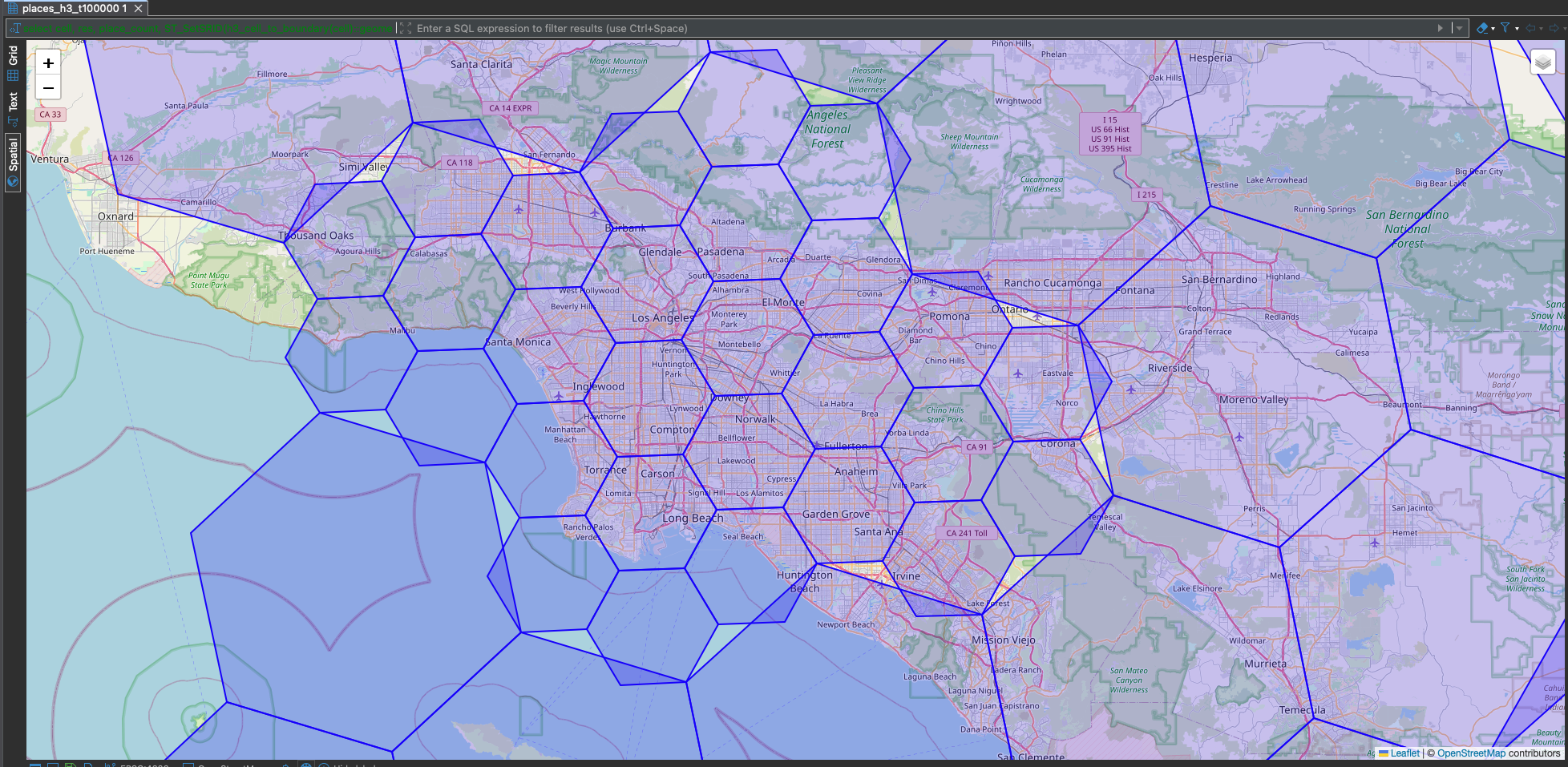Open the filter icon's dropdown arrow
The image size is (1568, 767).
tap(1517, 27)
